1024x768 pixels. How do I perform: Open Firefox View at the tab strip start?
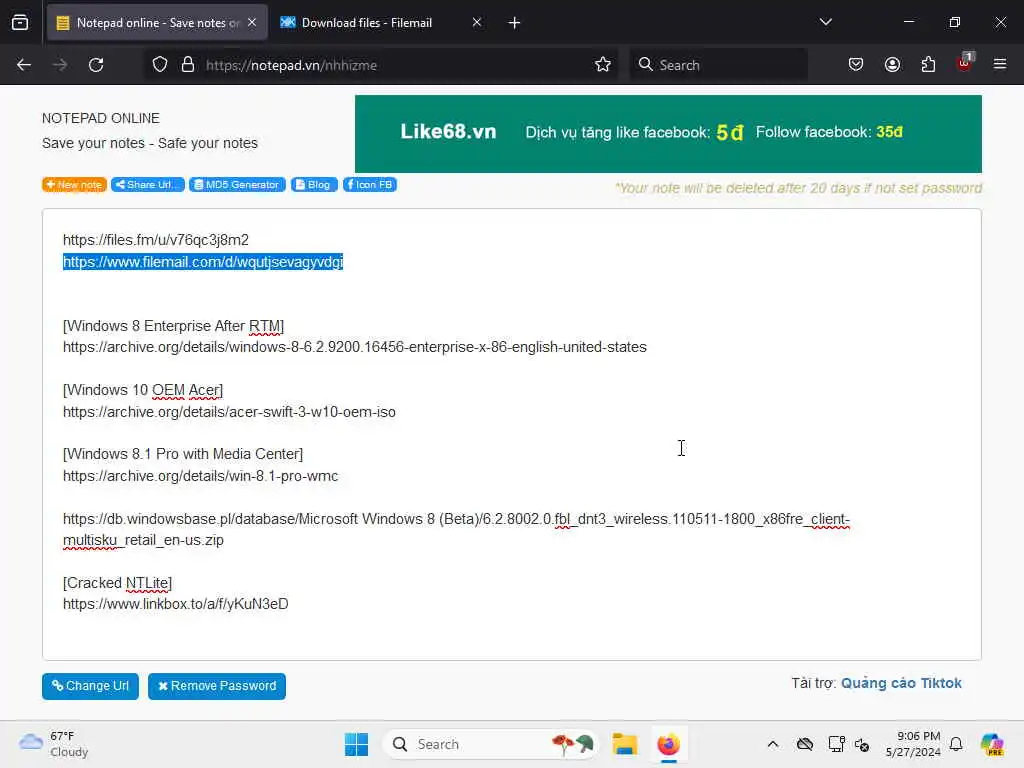pos(20,22)
